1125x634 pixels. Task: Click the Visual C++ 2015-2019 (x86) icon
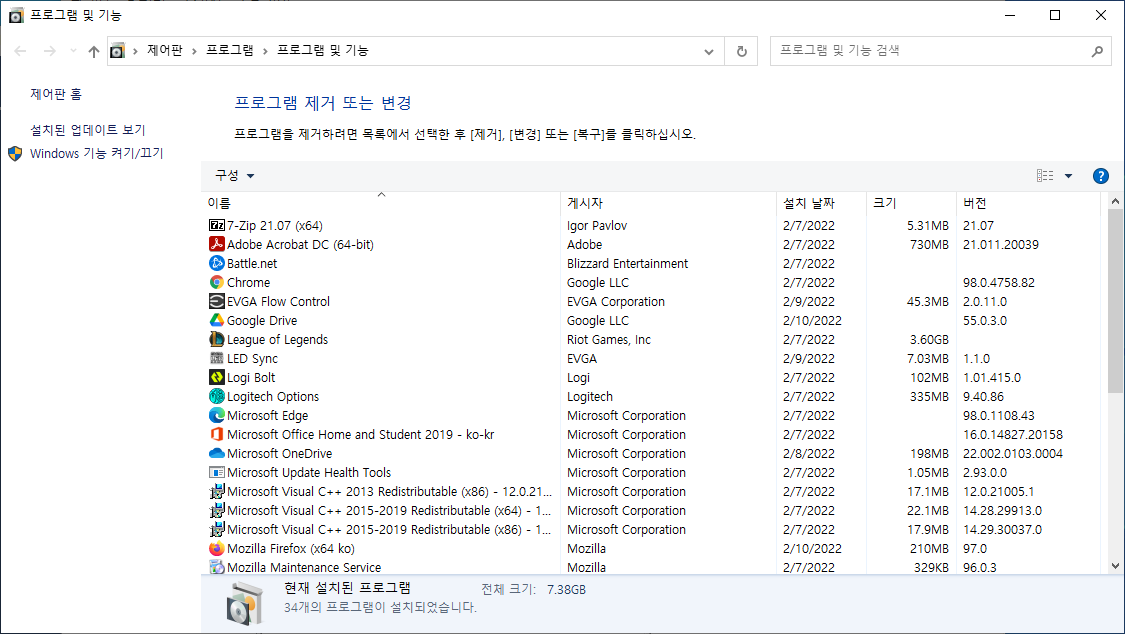coord(217,529)
